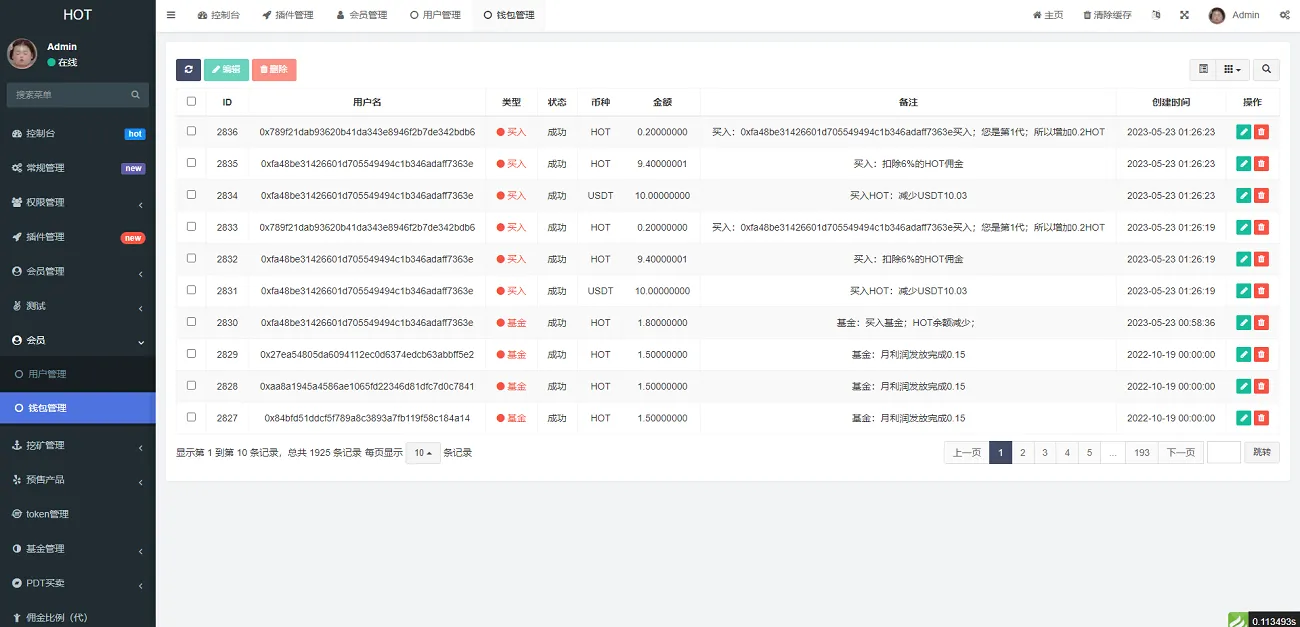Viewport: 1300px width, 627px height.
Task: Click the red delete icon for record 2827
Action: coord(1261,417)
